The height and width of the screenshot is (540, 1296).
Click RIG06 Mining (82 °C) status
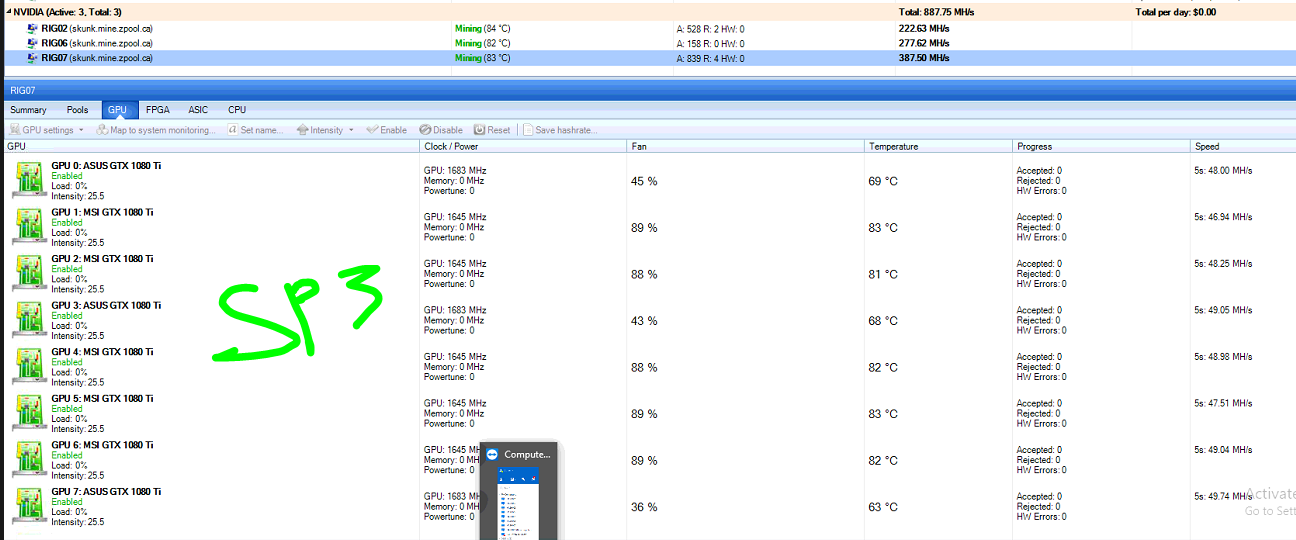(483, 43)
